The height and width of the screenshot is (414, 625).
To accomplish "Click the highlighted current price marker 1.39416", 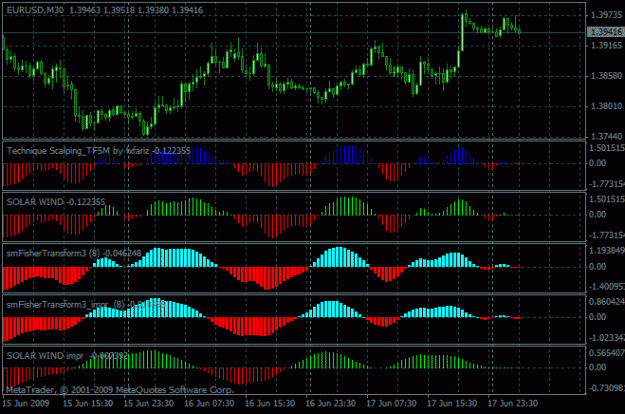I will point(606,32).
